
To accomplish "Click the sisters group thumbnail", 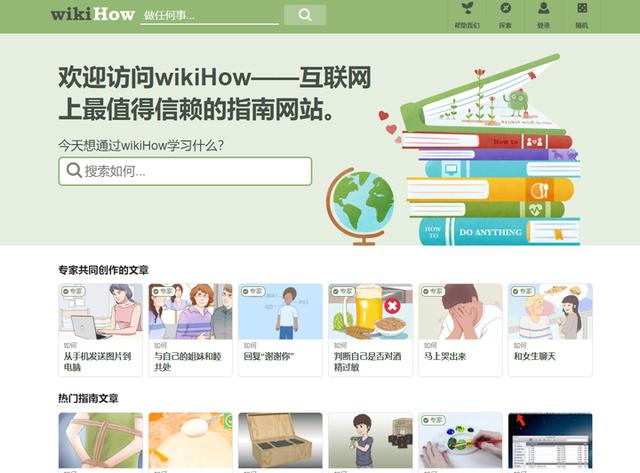I will 191,312.
